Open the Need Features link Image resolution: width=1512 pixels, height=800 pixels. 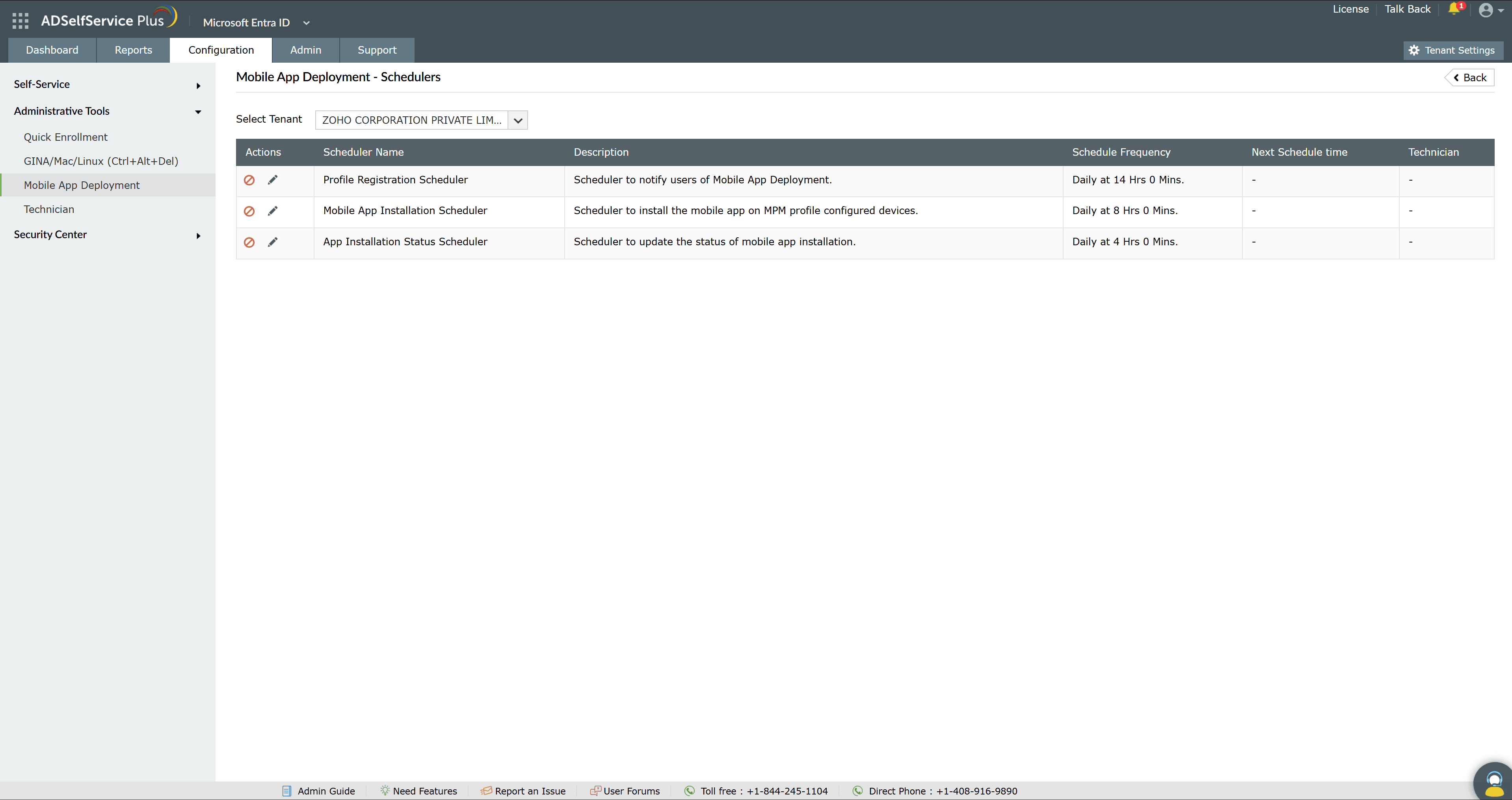pyautogui.click(x=425, y=791)
